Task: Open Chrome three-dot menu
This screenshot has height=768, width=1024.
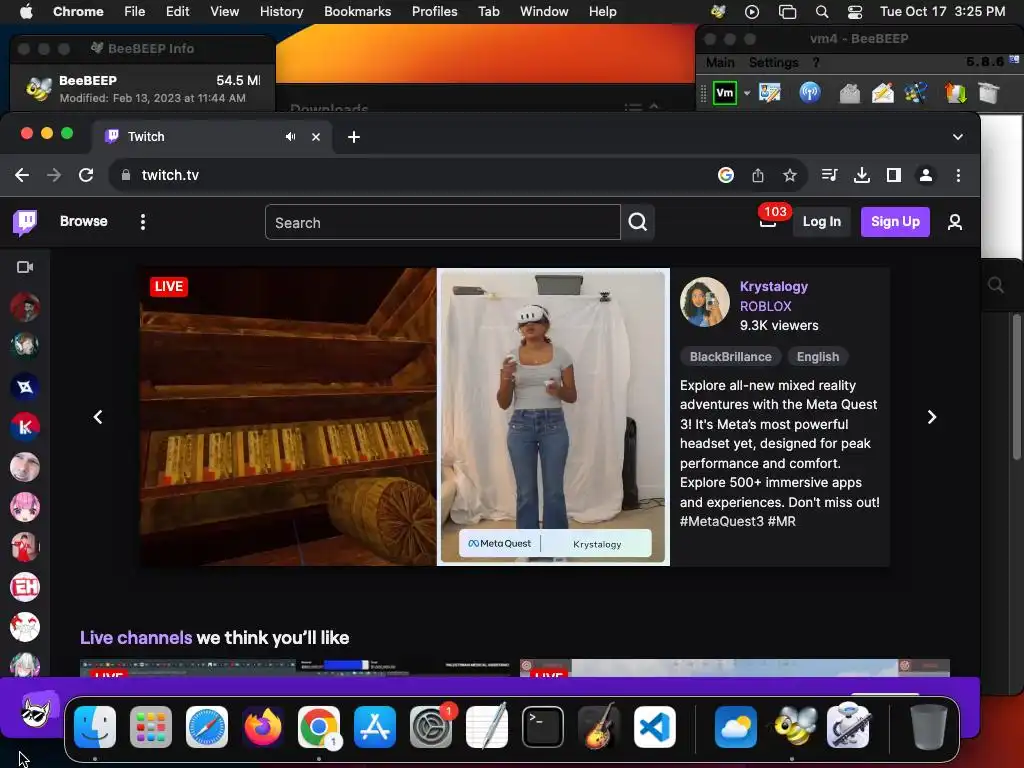Action: tap(958, 175)
